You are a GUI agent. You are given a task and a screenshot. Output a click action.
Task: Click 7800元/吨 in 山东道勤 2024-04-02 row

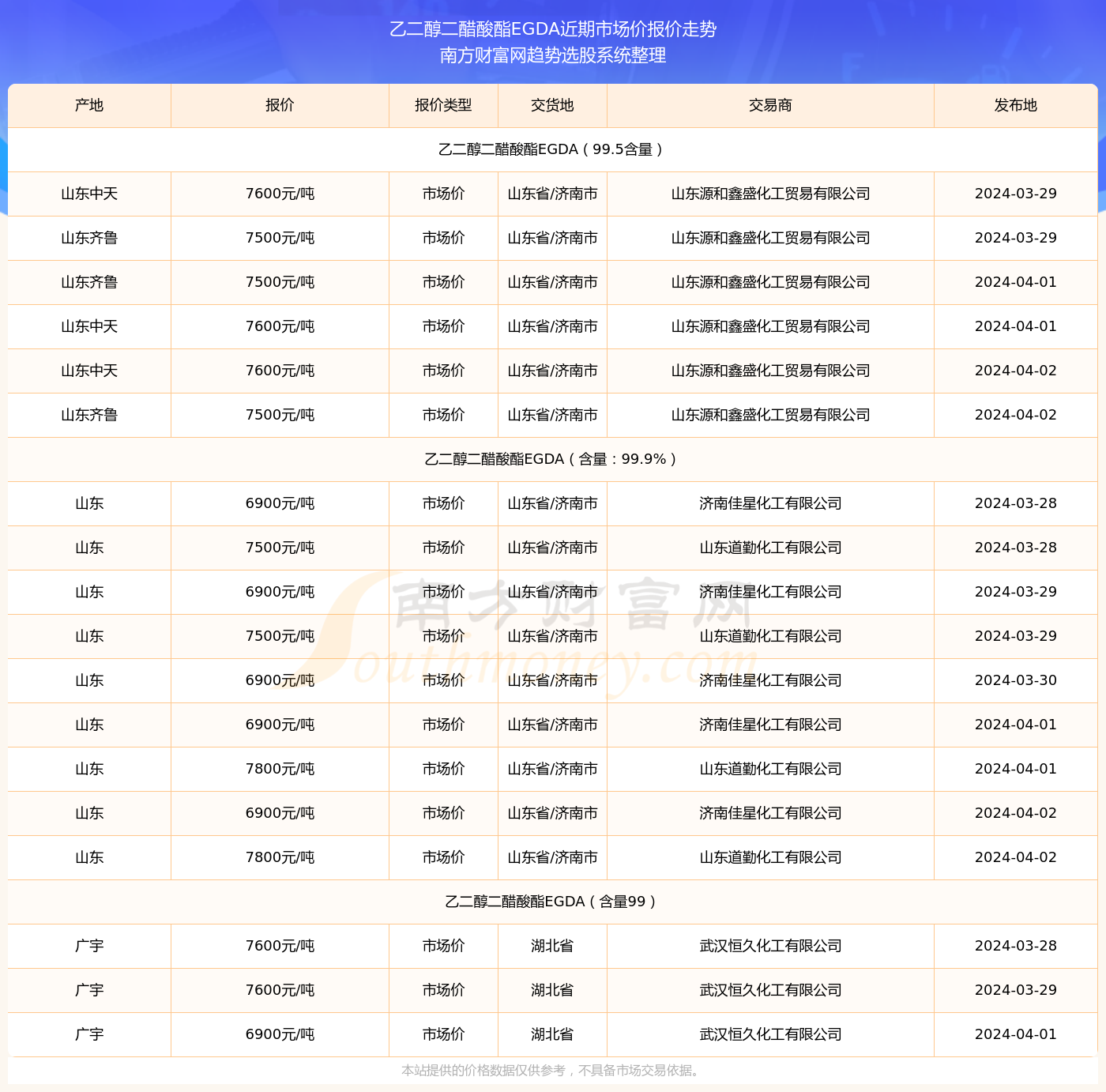click(280, 857)
